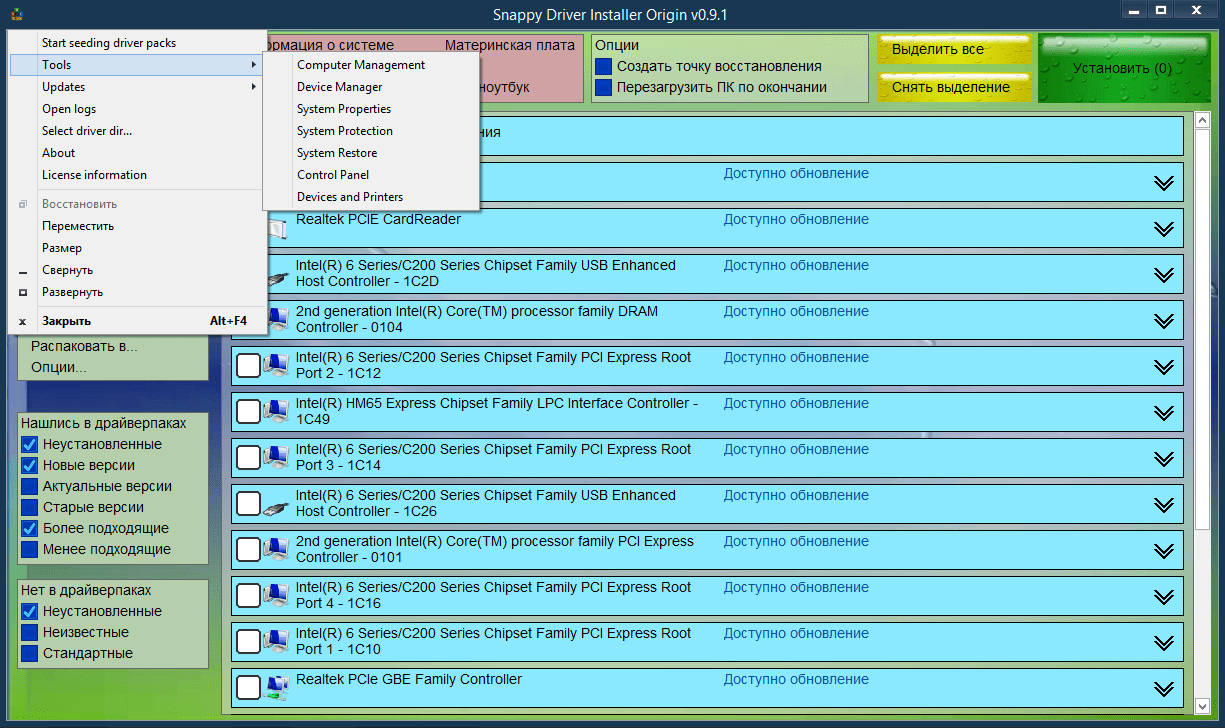
Task: Enable Создать точку восстановления option
Action: pyautogui.click(x=603, y=66)
